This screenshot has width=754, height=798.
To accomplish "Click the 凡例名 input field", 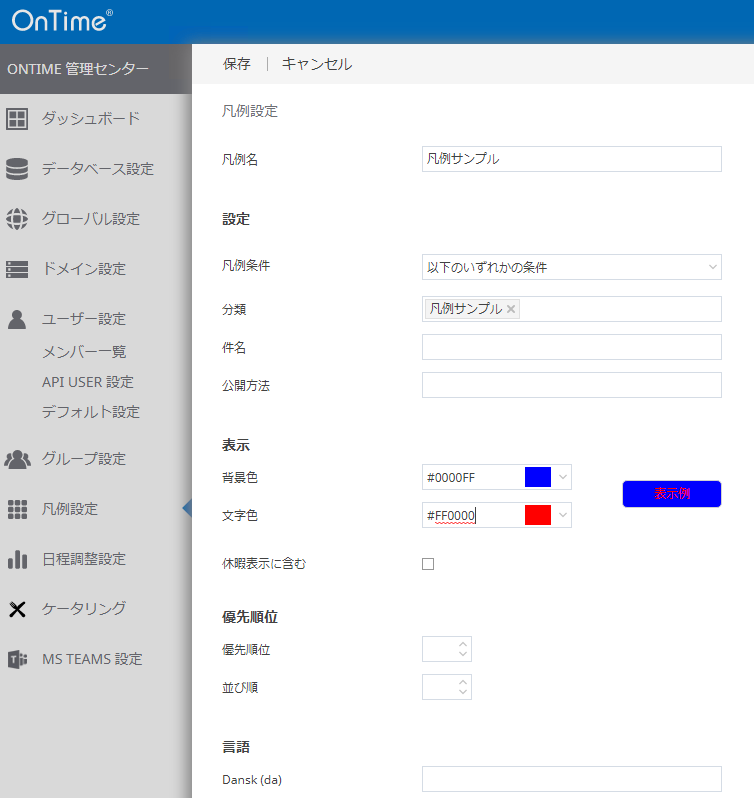I will point(571,159).
